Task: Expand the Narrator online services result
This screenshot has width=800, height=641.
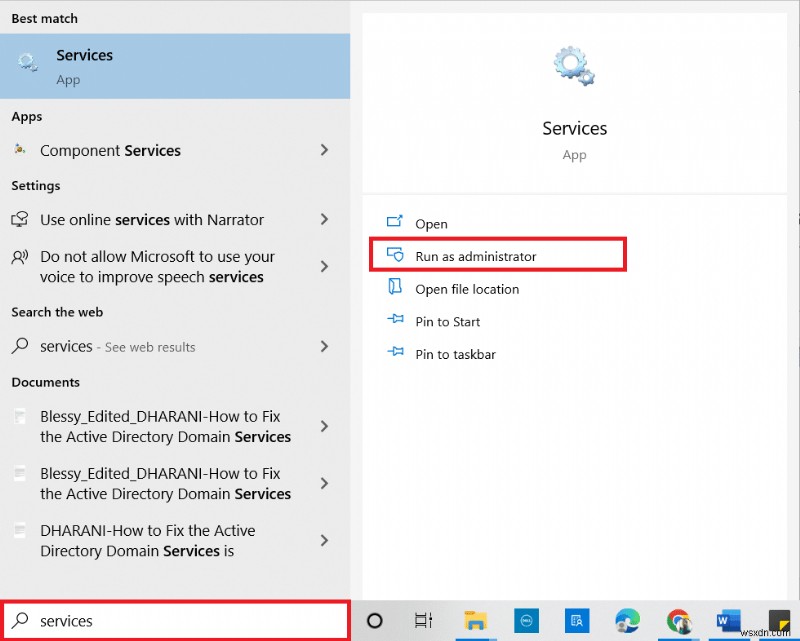Action: click(325, 219)
